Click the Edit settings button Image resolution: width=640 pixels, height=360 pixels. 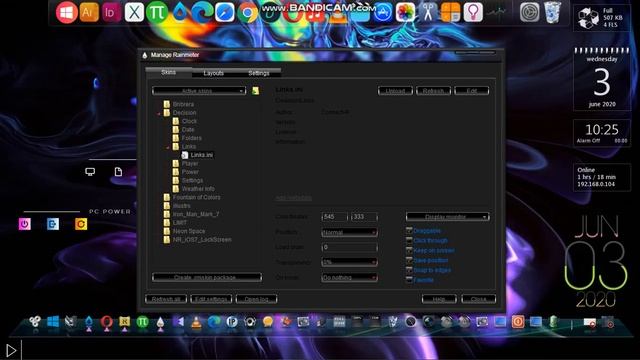tap(211, 299)
